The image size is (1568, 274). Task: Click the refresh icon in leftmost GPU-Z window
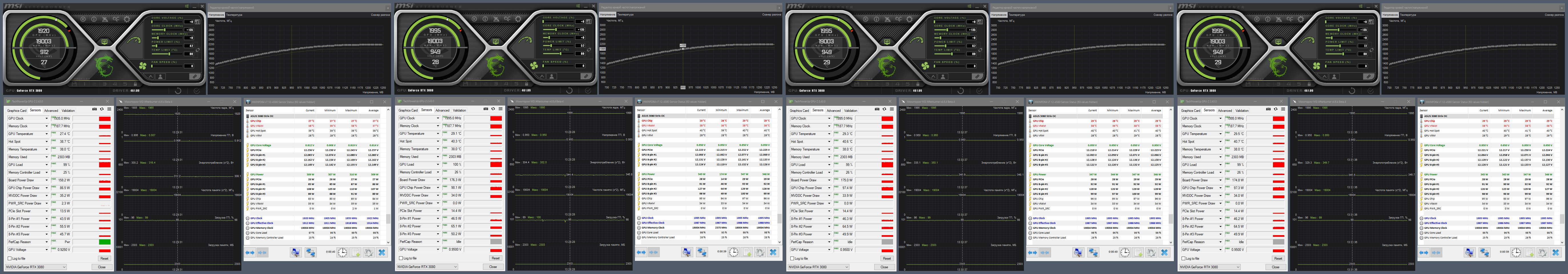pyautogui.click(x=102, y=109)
